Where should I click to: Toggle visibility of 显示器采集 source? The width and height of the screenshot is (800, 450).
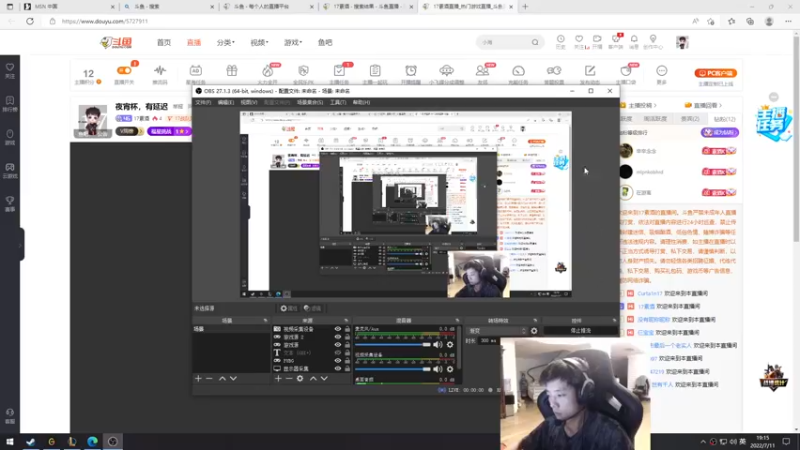pos(338,368)
